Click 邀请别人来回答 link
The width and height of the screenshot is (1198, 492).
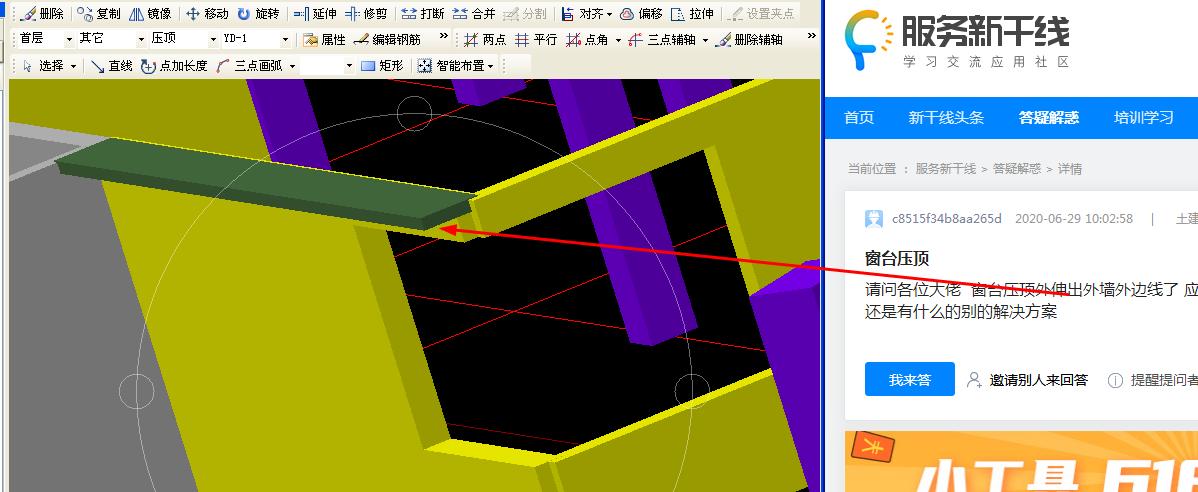pyautogui.click(x=1028, y=380)
